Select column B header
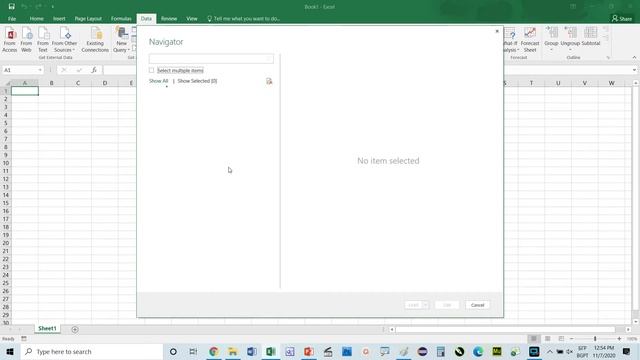Viewport: 640px width, 360px height. pos(51,83)
